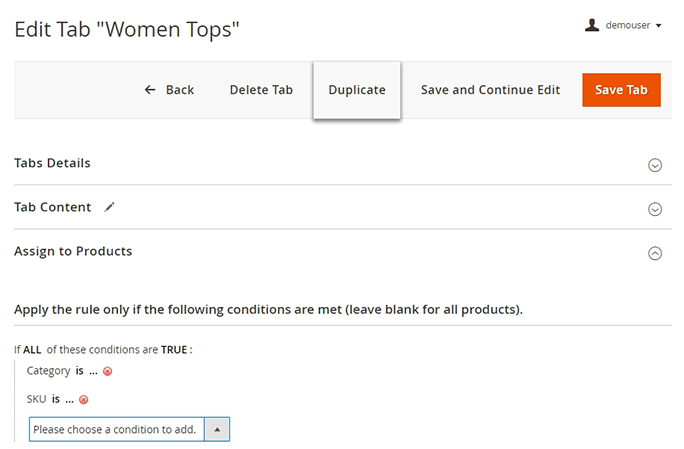Change the TRUE condition value
The width and height of the screenshot is (684, 449).
point(174,350)
